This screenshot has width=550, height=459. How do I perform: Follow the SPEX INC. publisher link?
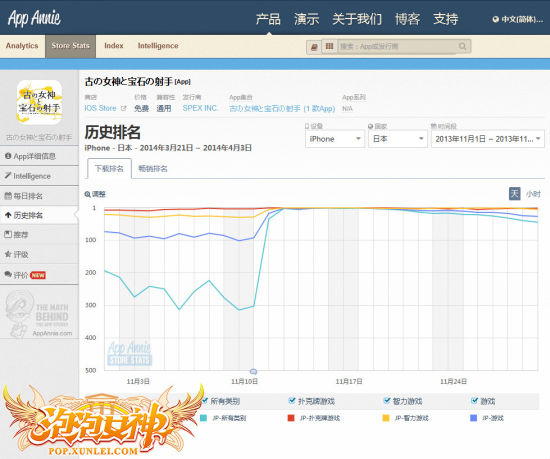pos(200,108)
